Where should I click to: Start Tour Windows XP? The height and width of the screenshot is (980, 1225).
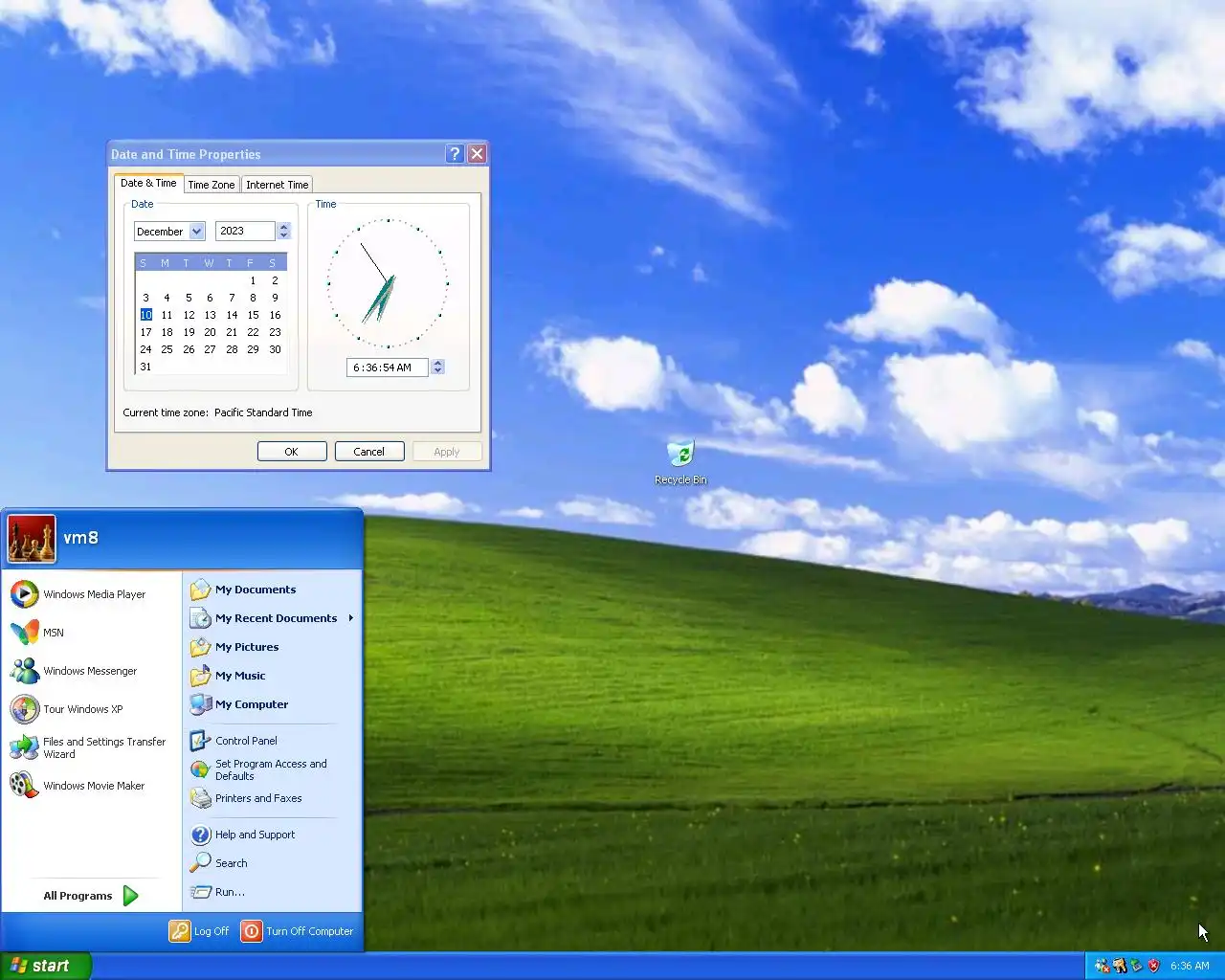(67, 709)
